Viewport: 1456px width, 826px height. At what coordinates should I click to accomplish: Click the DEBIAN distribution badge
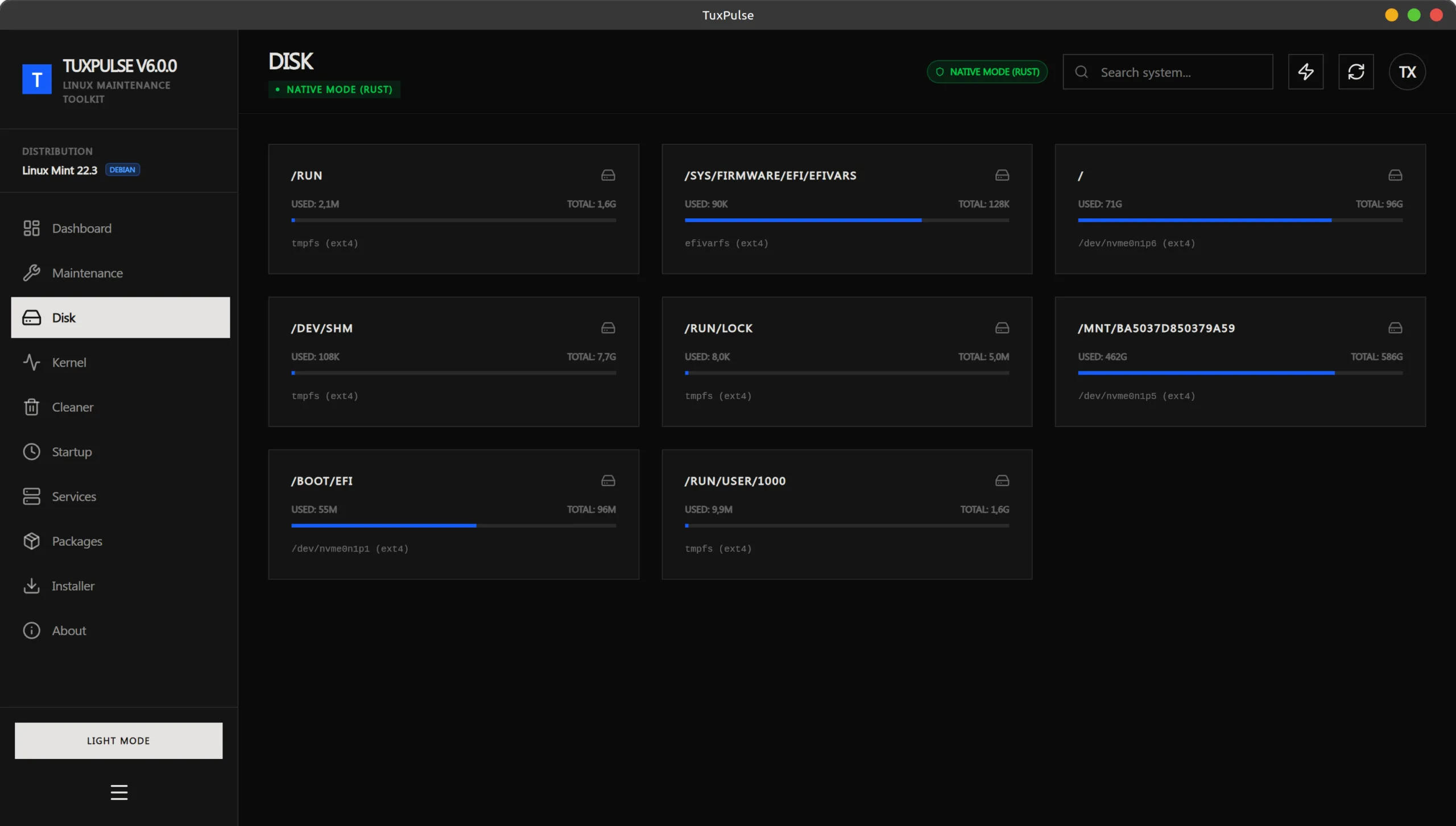pyautogui.click(x=122, y=169)
